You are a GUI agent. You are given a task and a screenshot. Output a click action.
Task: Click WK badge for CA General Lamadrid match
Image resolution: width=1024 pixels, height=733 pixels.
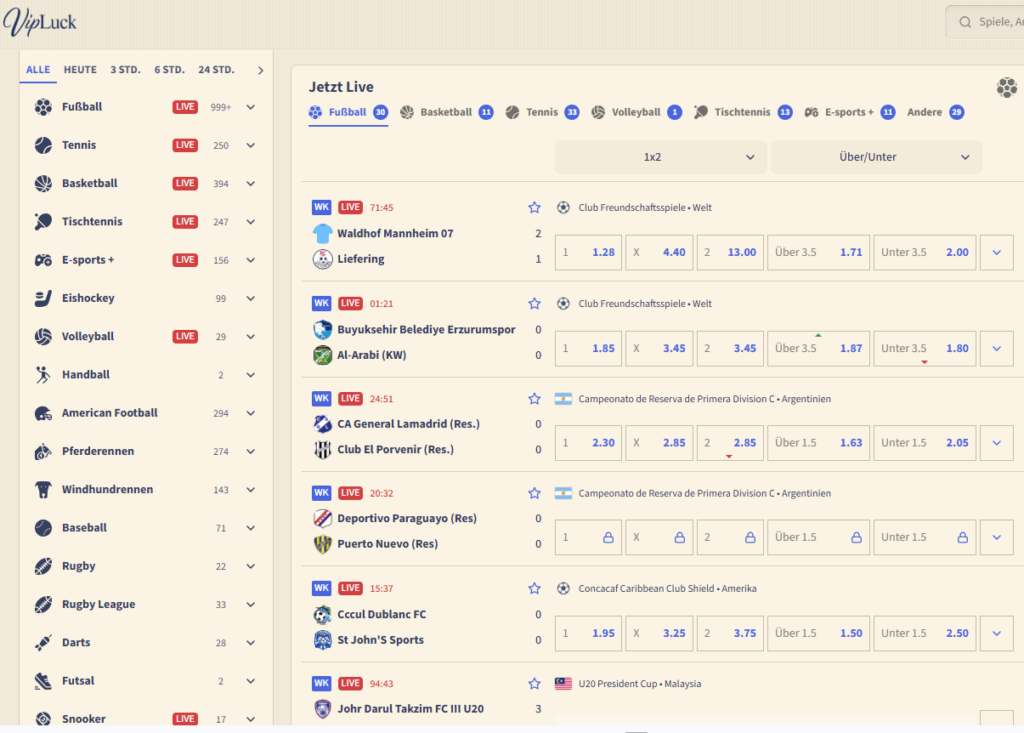[321, 399]
